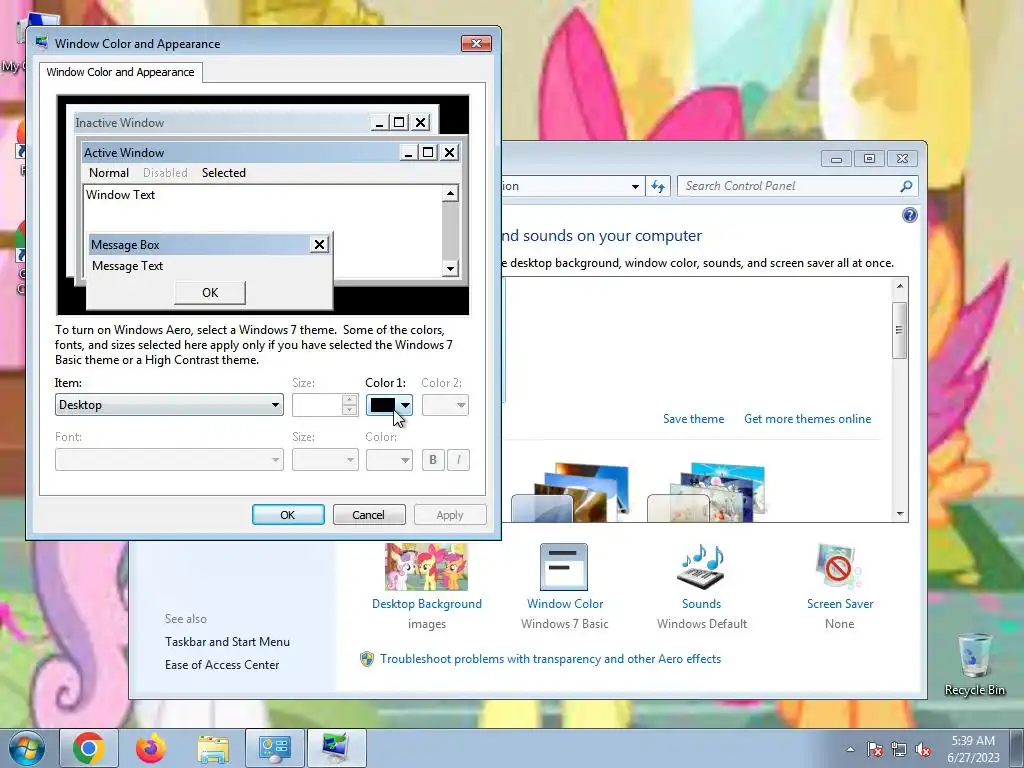The height and width of the screenshot is (768, 1024).
Task: Click the search magnifier icon in Control Panel
Action: (906, 186)
